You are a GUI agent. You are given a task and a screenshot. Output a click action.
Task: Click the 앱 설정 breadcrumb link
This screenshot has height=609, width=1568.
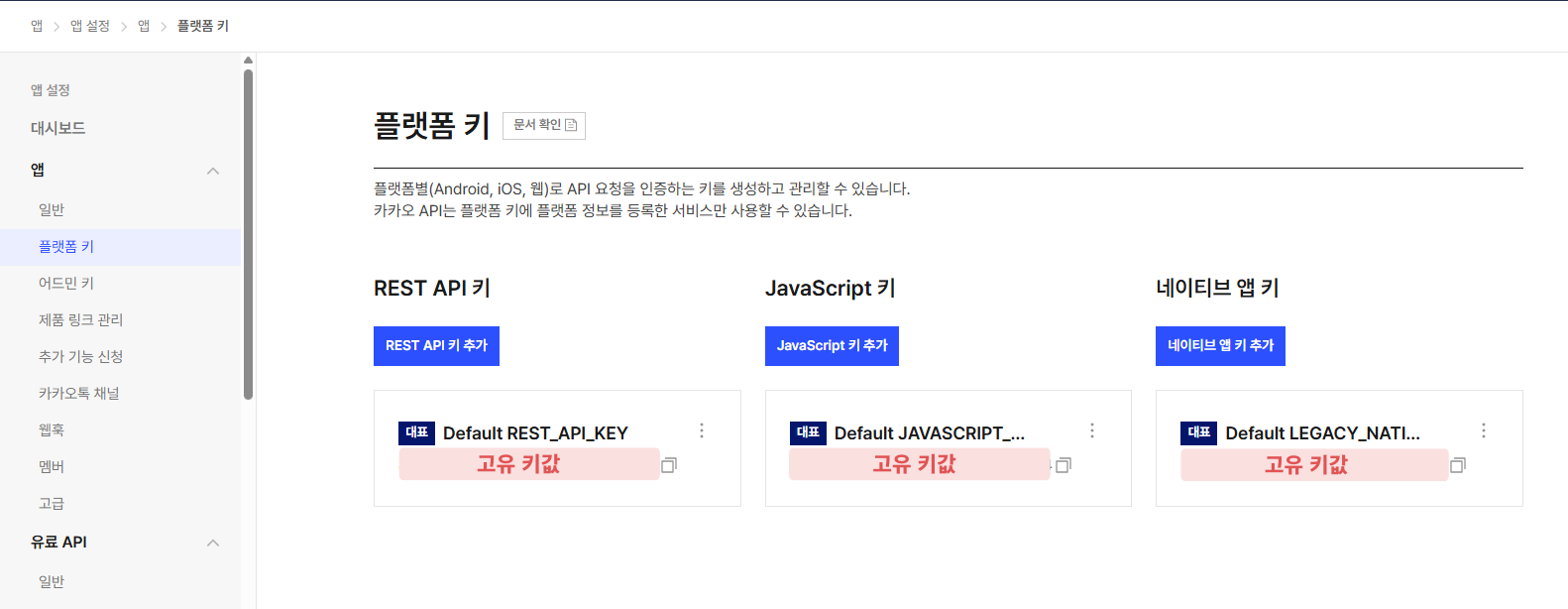(x=90, y=26)
